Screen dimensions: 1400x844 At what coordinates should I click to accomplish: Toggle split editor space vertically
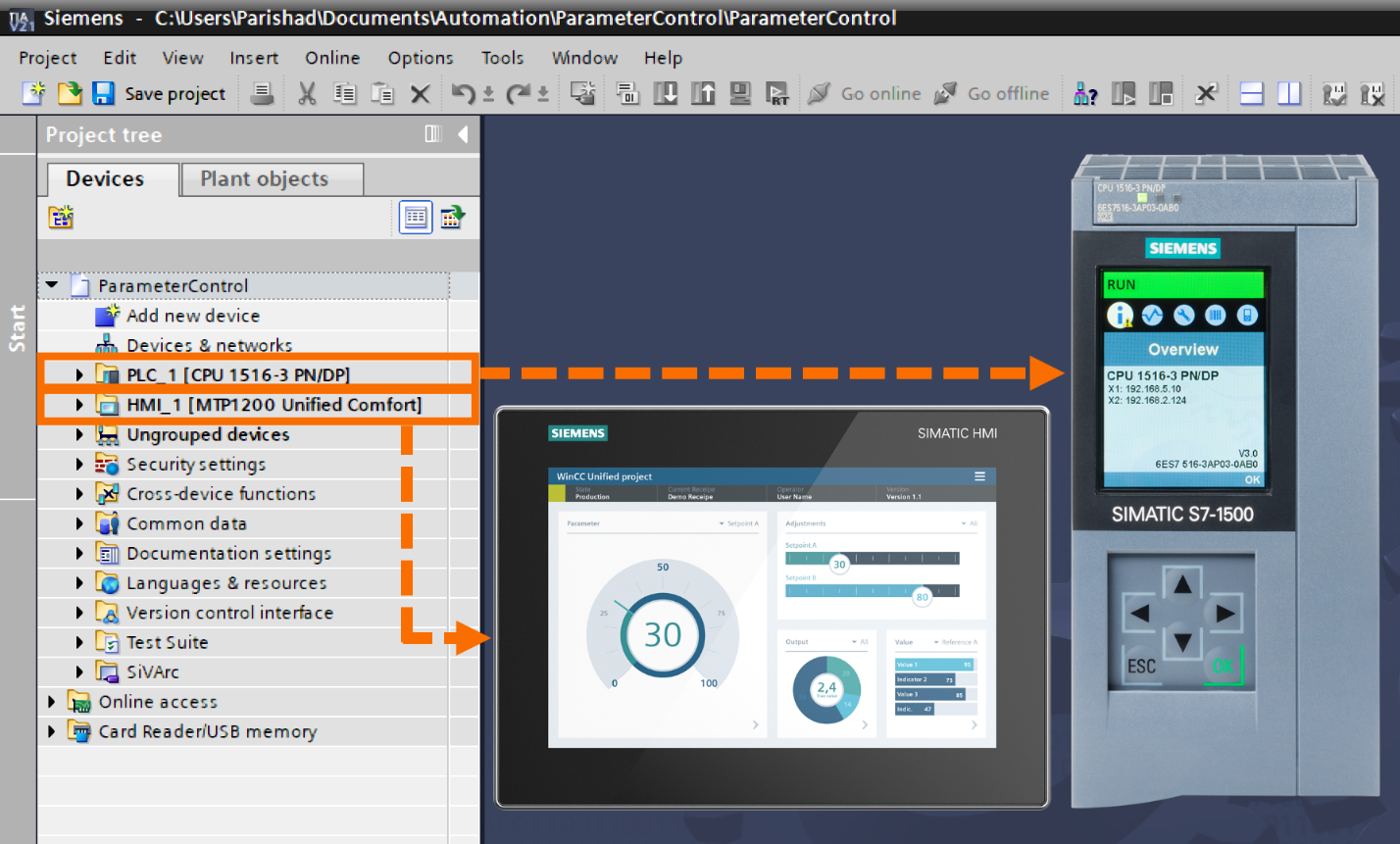pos(1288,93)
